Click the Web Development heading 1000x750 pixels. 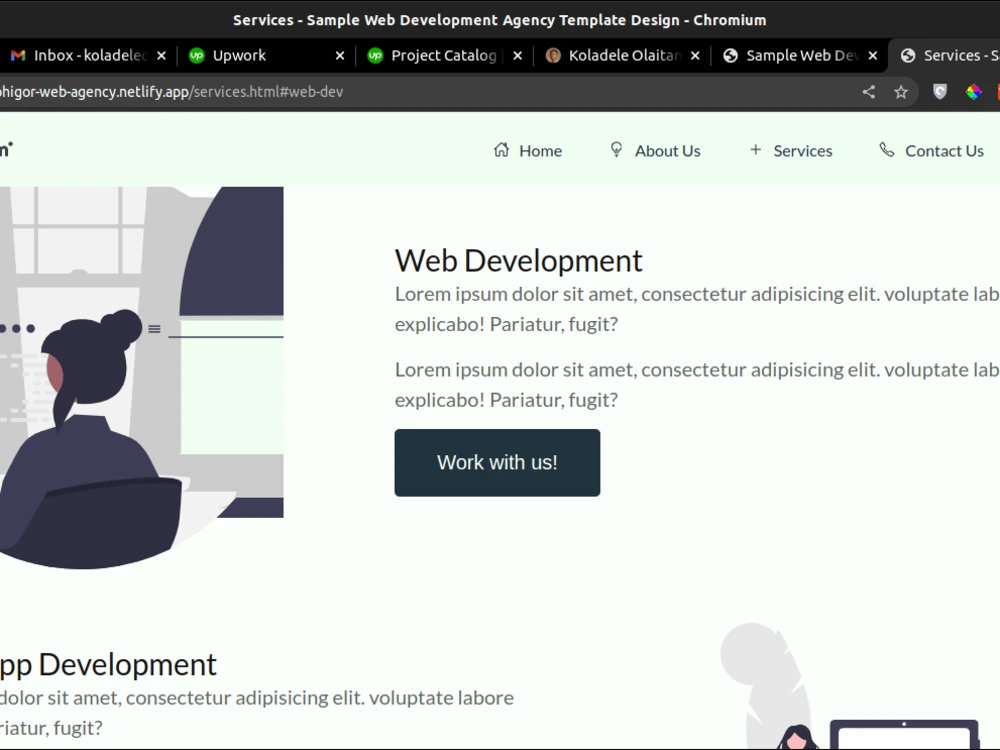click(518, 260)
